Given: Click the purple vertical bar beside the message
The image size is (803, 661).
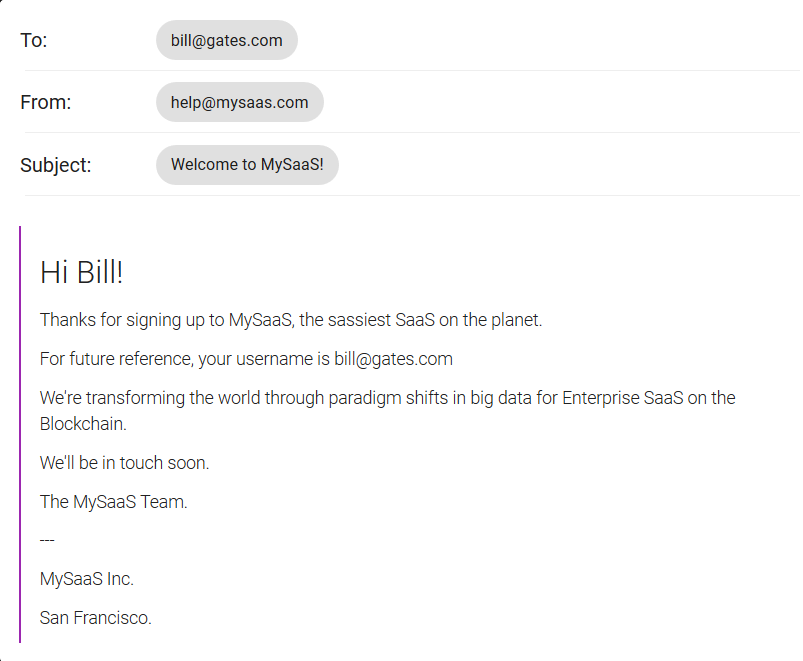Looking at the screenshot, I should pos(20,434).
